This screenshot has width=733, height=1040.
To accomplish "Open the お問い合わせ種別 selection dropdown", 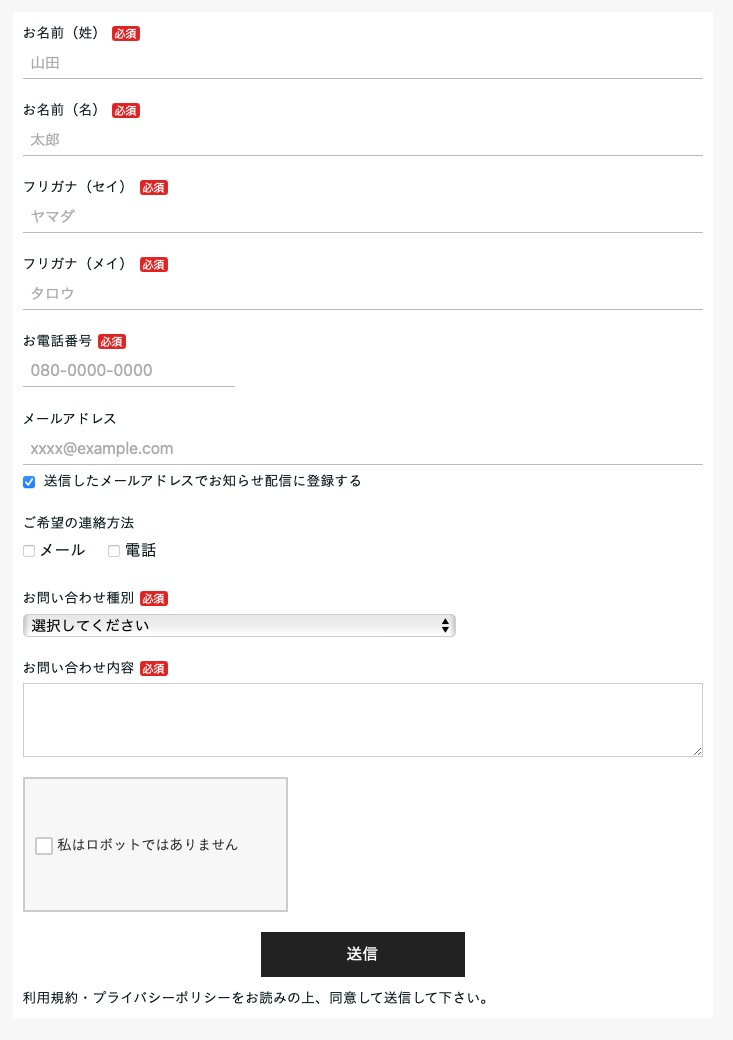I will pos(240,625).
